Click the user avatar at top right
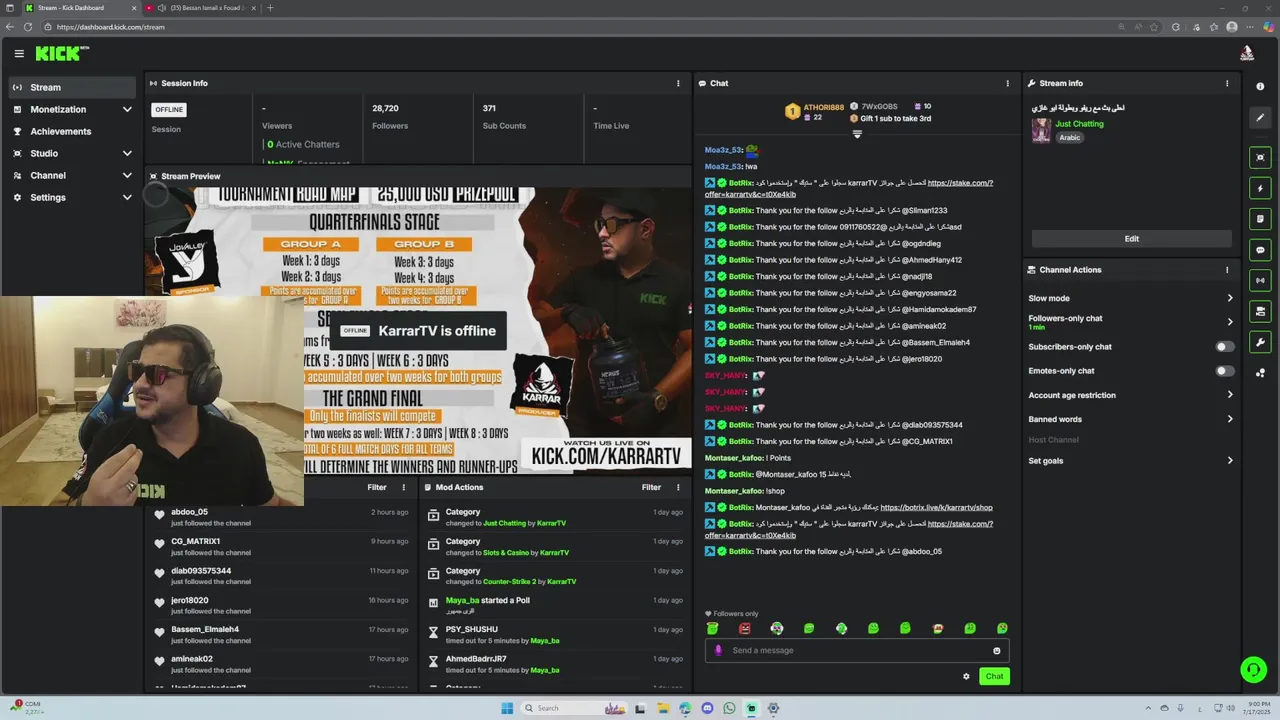 [1246, 53]
